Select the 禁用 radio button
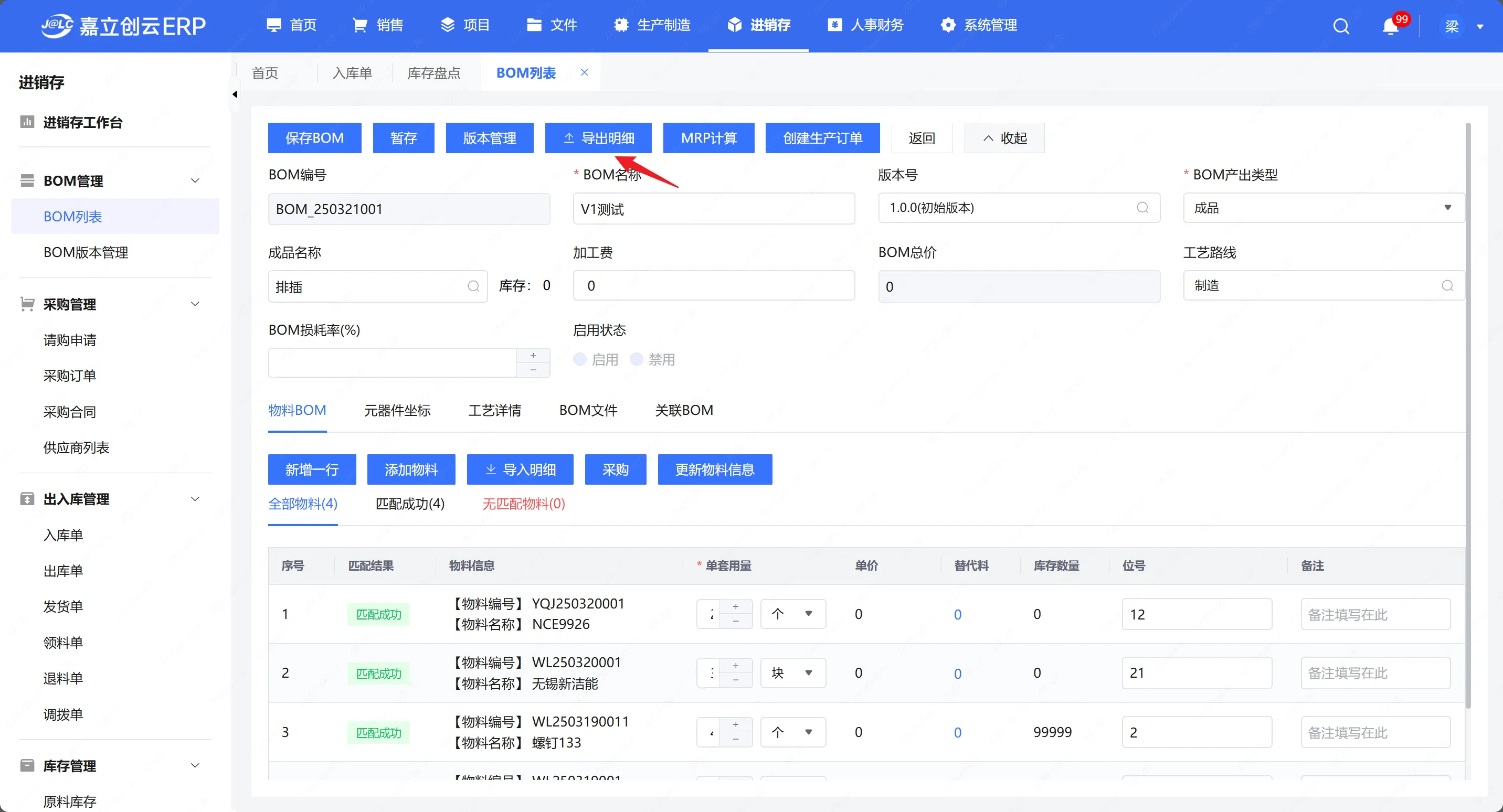Image resolution: width=1503 pixels, height=812 pixels. 637,359
